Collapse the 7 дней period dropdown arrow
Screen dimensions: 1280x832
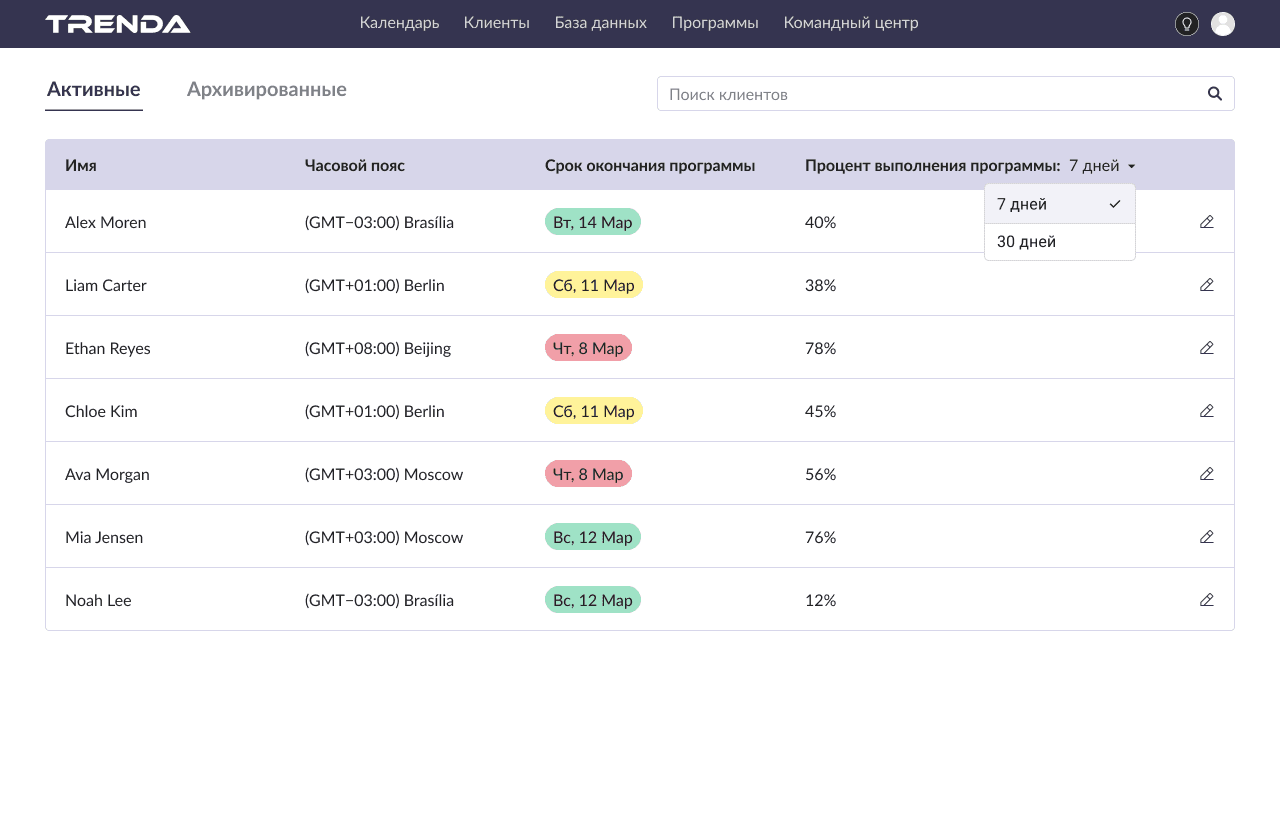1131,166
